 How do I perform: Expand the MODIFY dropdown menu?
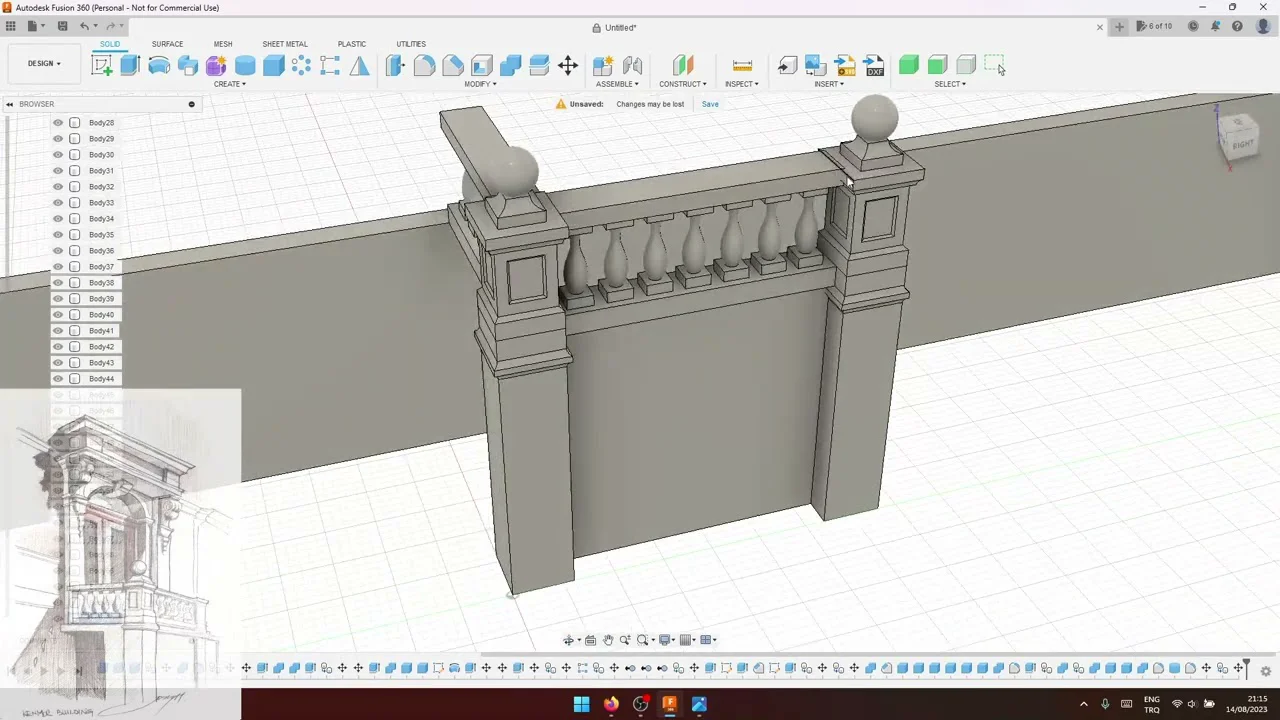pyautogui.click(x=480, y=84)
